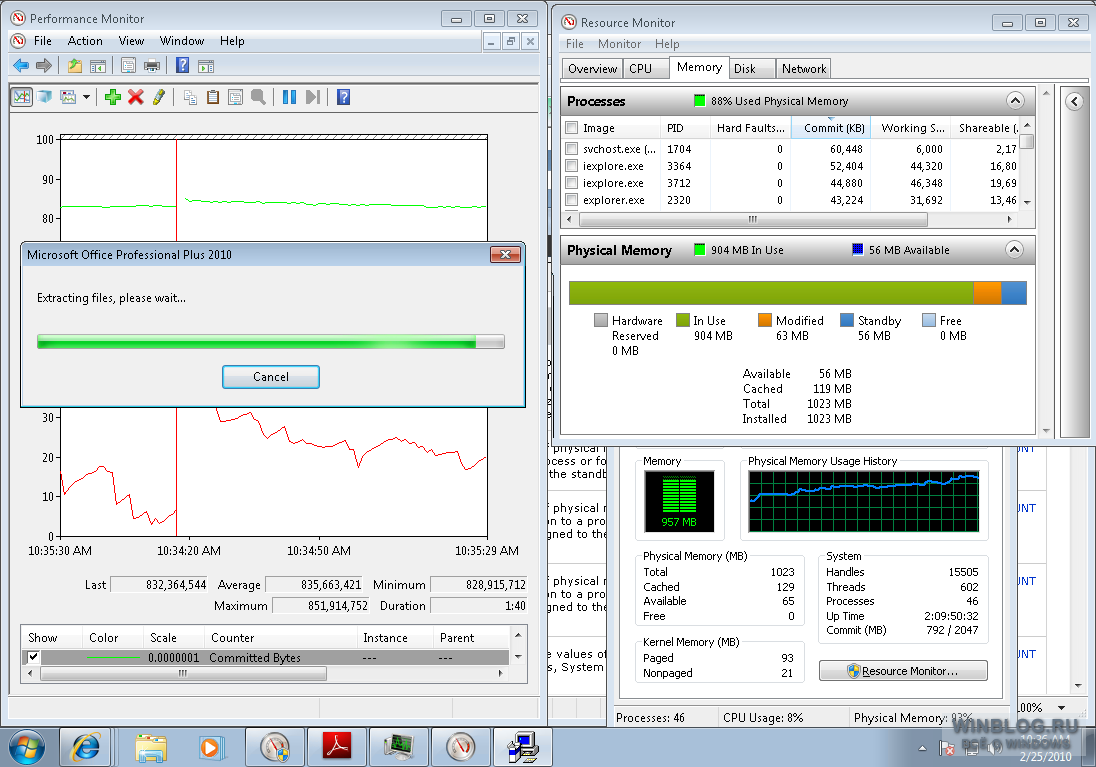The height and width of the screenshot is (767, 1096).
Task: Open the File menu in Performance Monitor
Action: click(x=43, y=41)
